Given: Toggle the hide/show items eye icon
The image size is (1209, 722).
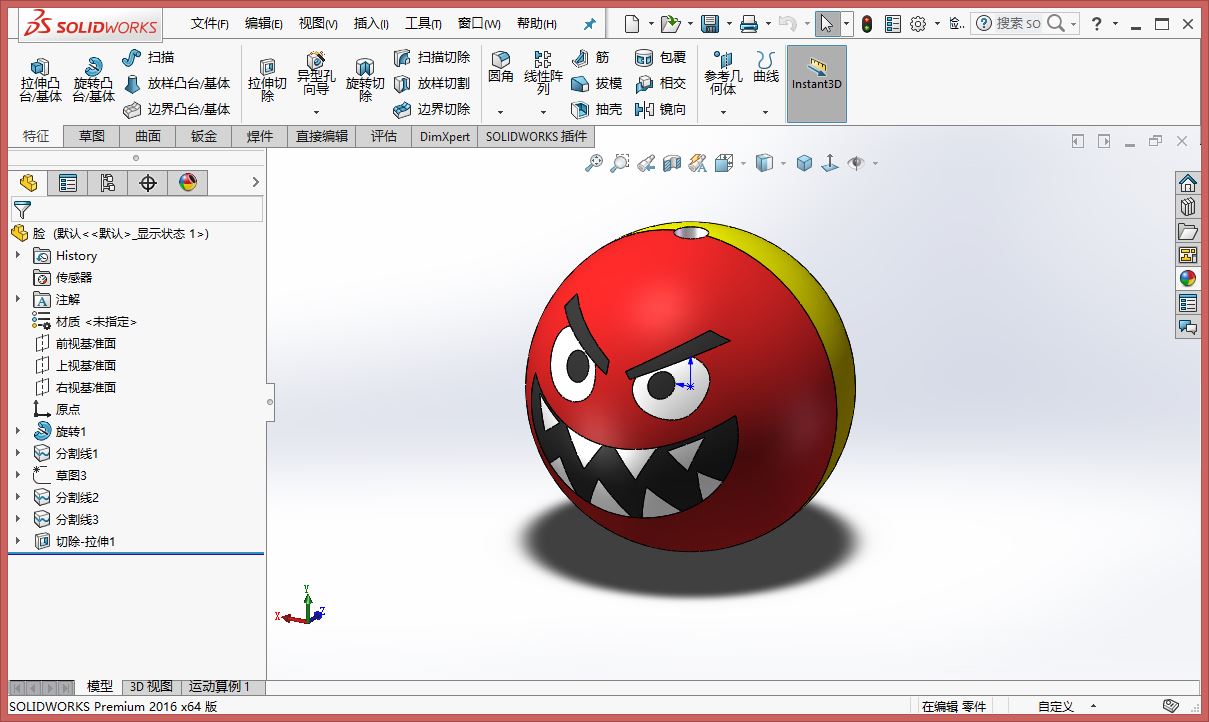Looking at the screenshot, I should coord(856,163).
